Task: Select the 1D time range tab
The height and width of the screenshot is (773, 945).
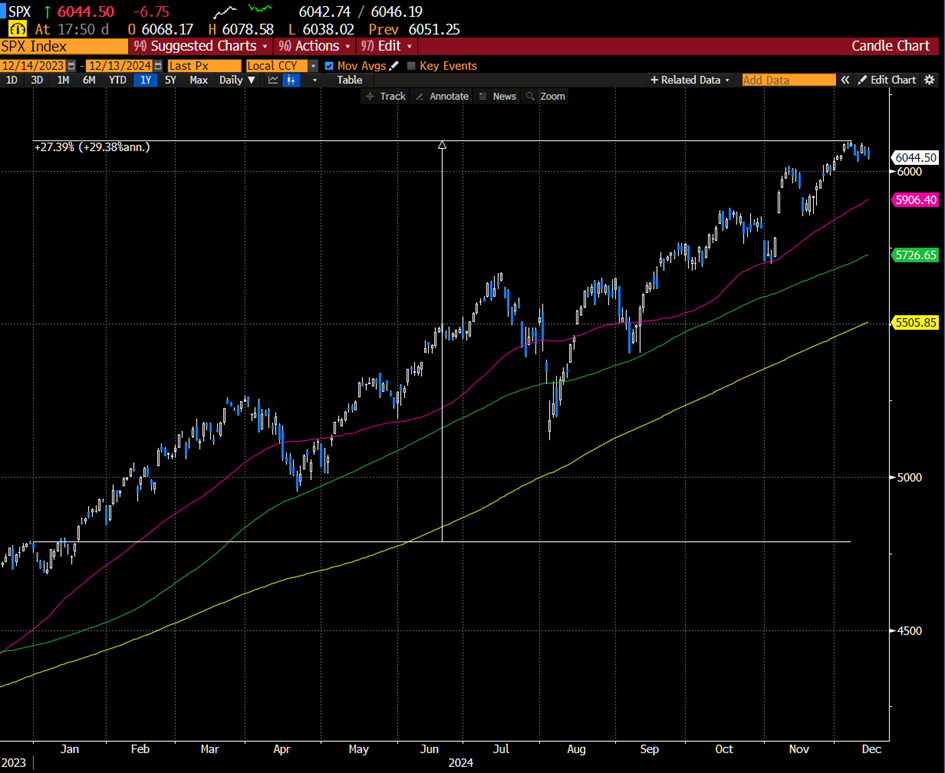Action: point(11,80)
